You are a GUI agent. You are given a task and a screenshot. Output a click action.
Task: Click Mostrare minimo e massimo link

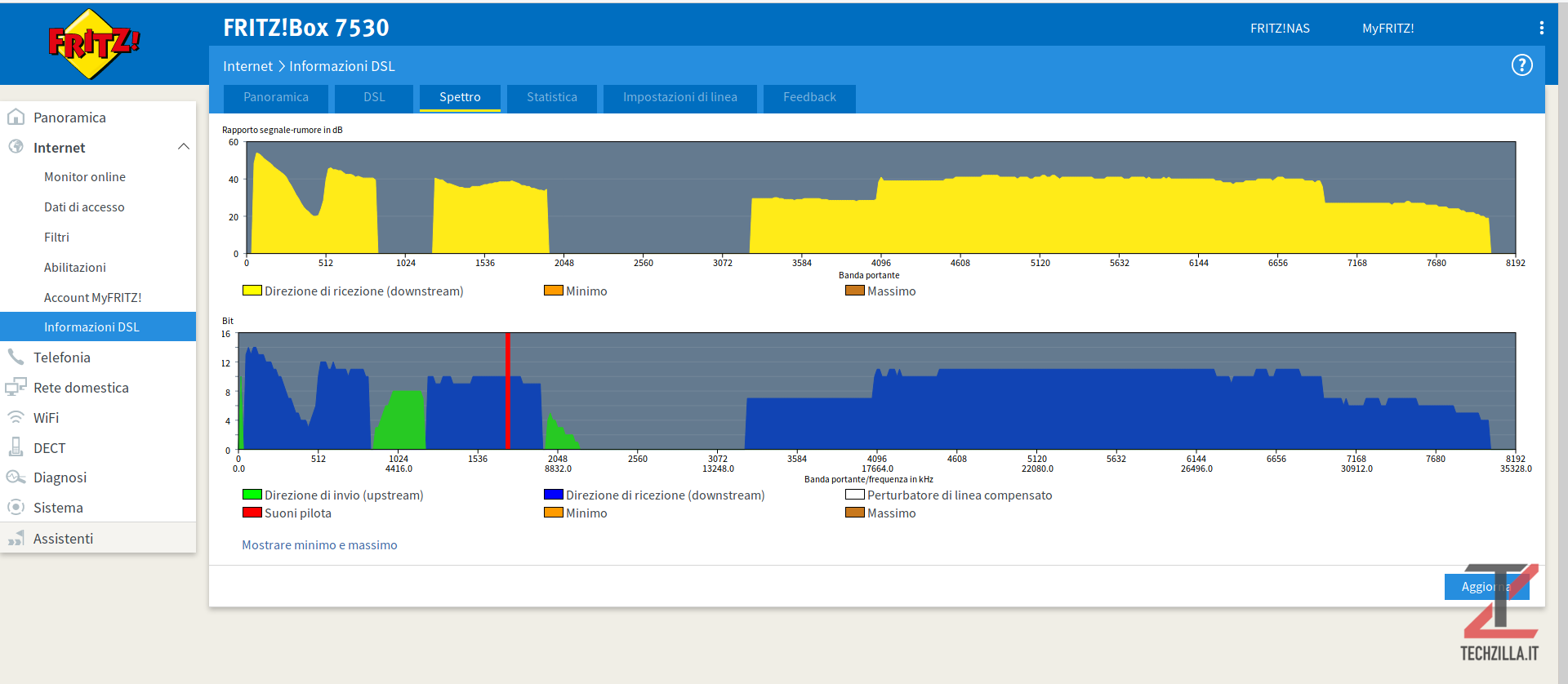click(319, 544)
